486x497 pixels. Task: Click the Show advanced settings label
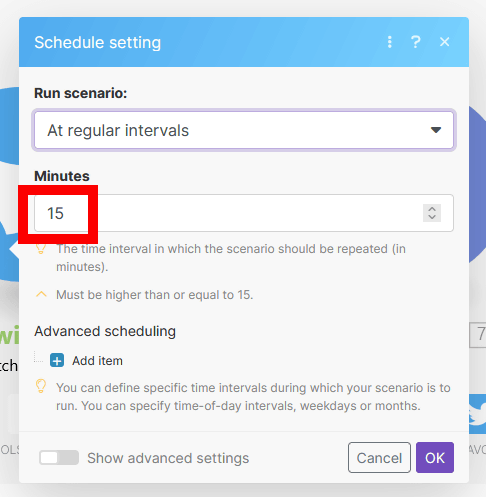[x=168, y=458]
